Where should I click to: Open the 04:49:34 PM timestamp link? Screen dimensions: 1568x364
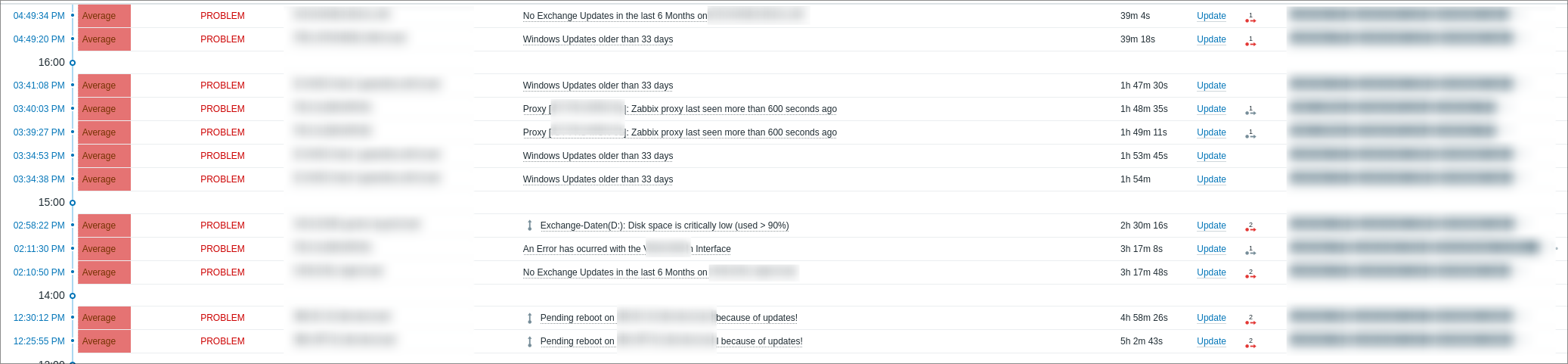point(39,16)
